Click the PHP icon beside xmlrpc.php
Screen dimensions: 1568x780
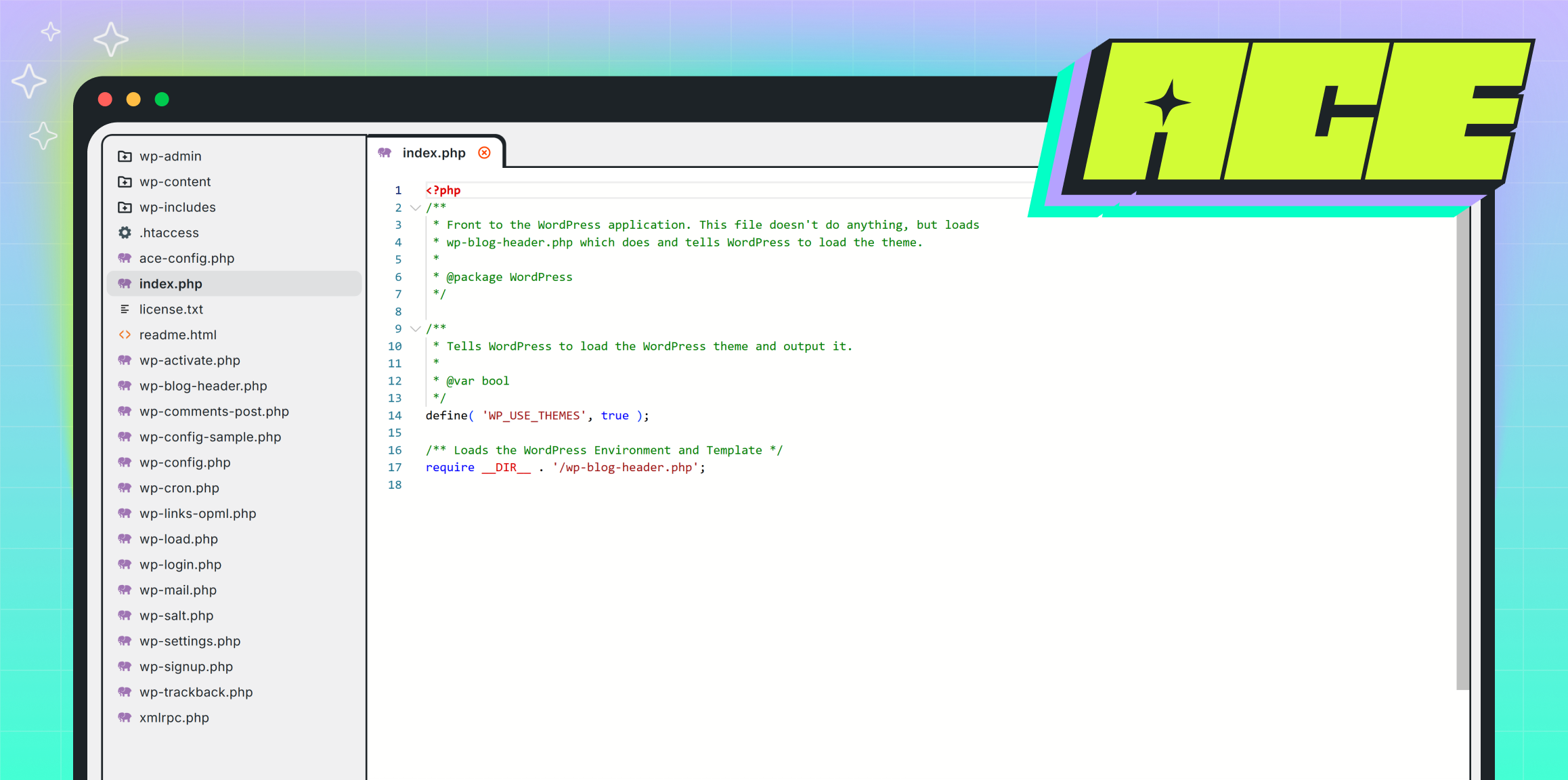click(125, 718)
